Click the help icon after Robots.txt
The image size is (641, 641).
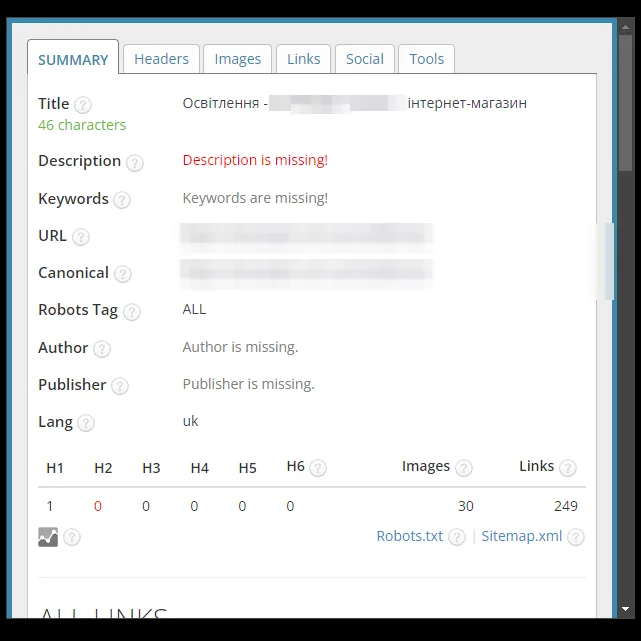(x=457, y=537)
